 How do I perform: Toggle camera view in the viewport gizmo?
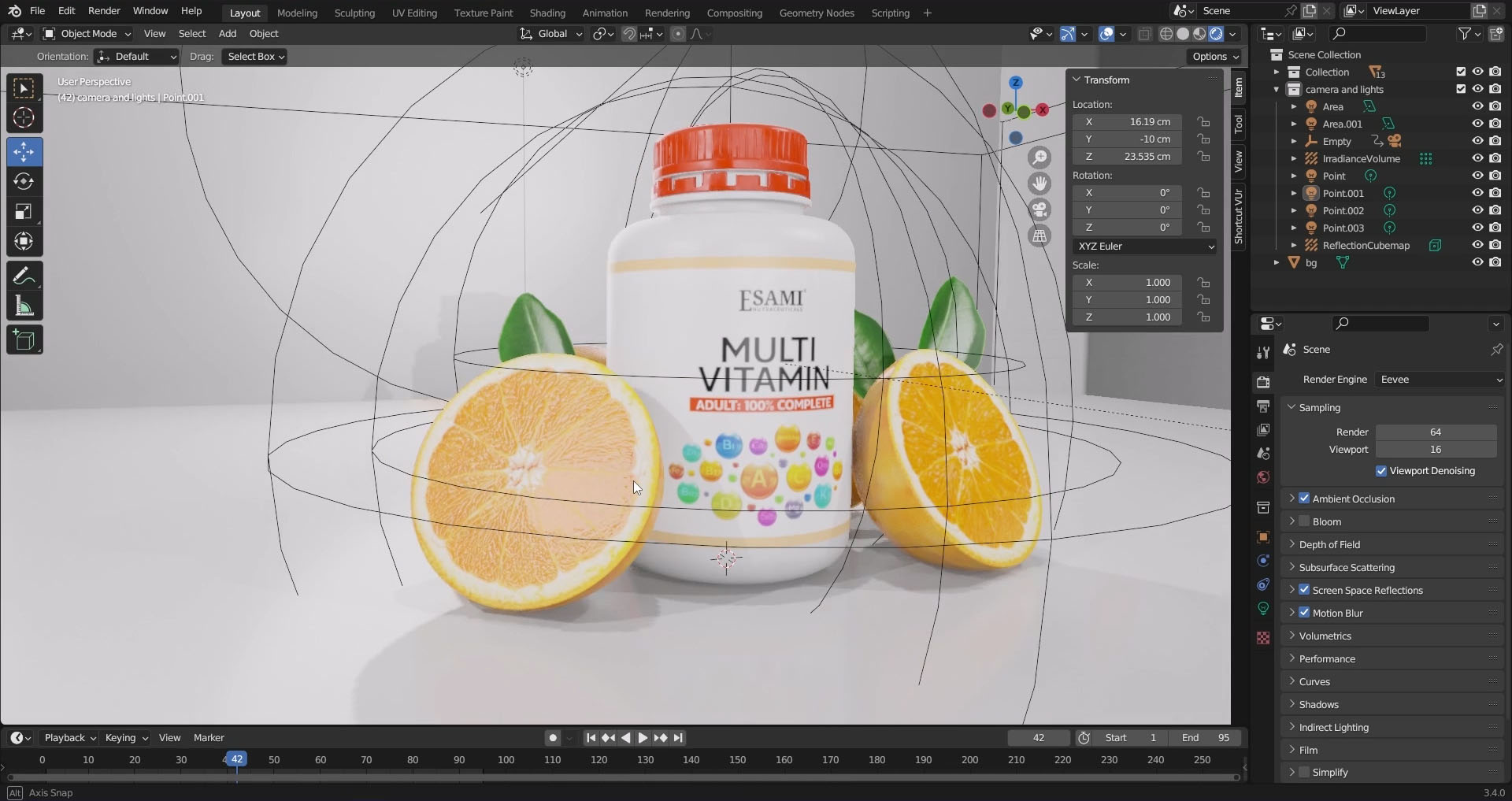1039,210
